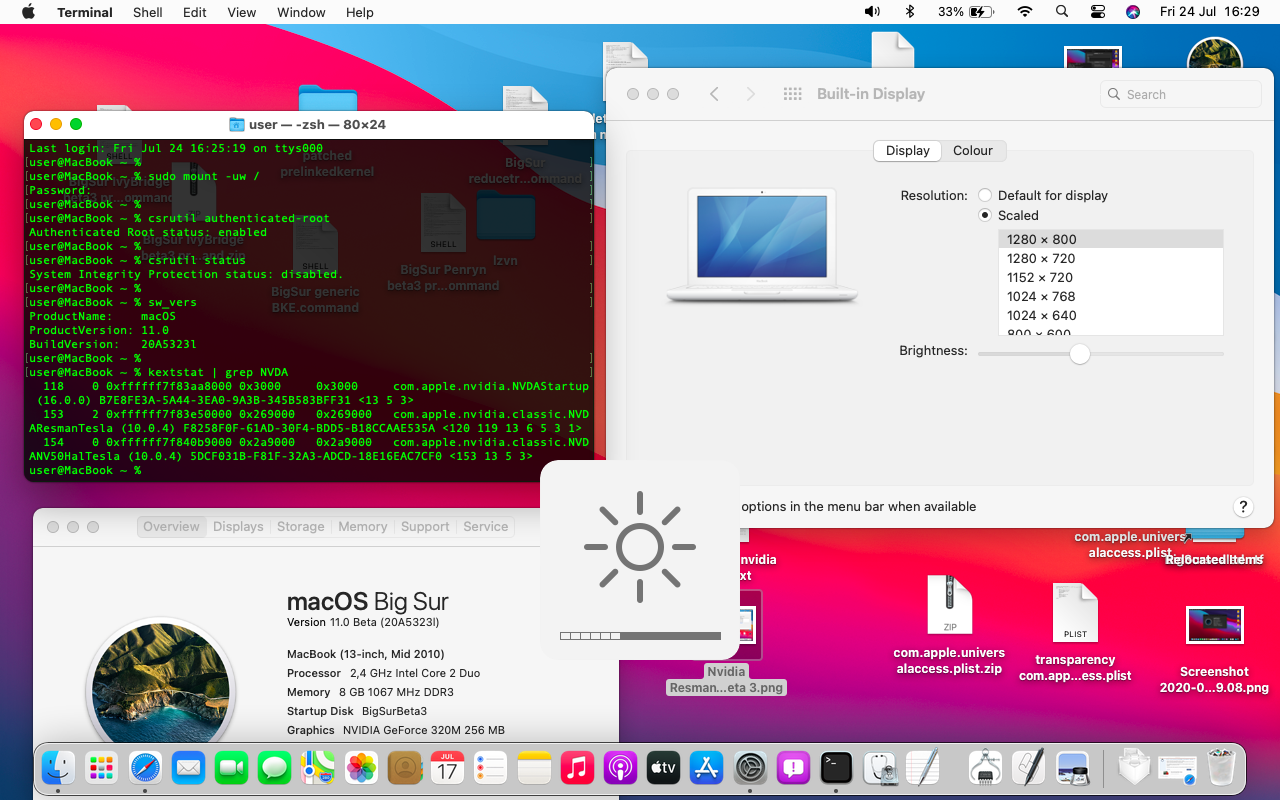The width and height of the screenshot is (1280, 800).
Task: Open TextEdit from the Dock
Action: click(x=924, y=768)
